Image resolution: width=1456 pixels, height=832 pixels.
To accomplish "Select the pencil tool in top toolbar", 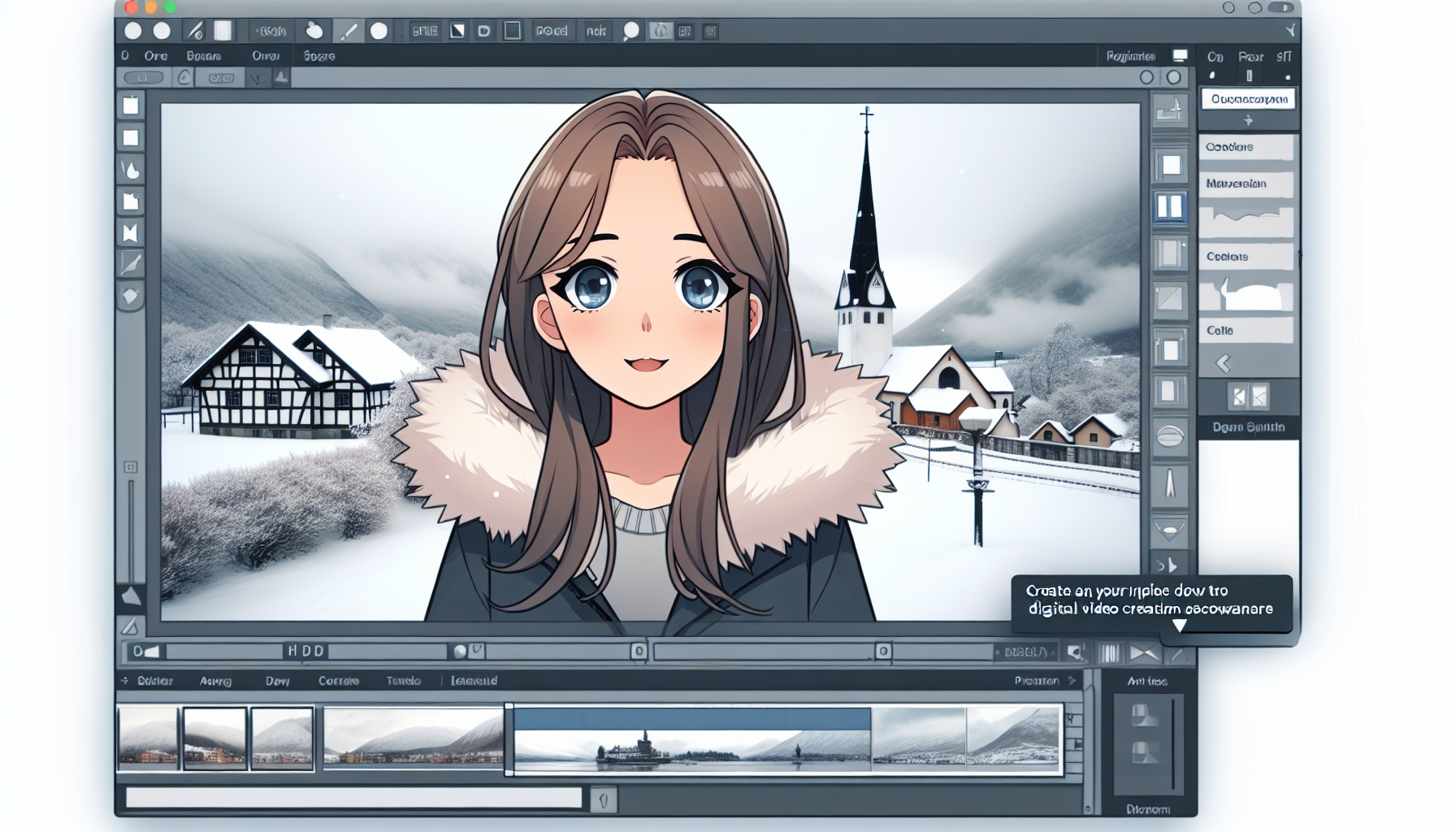I will tap(196, 32).
